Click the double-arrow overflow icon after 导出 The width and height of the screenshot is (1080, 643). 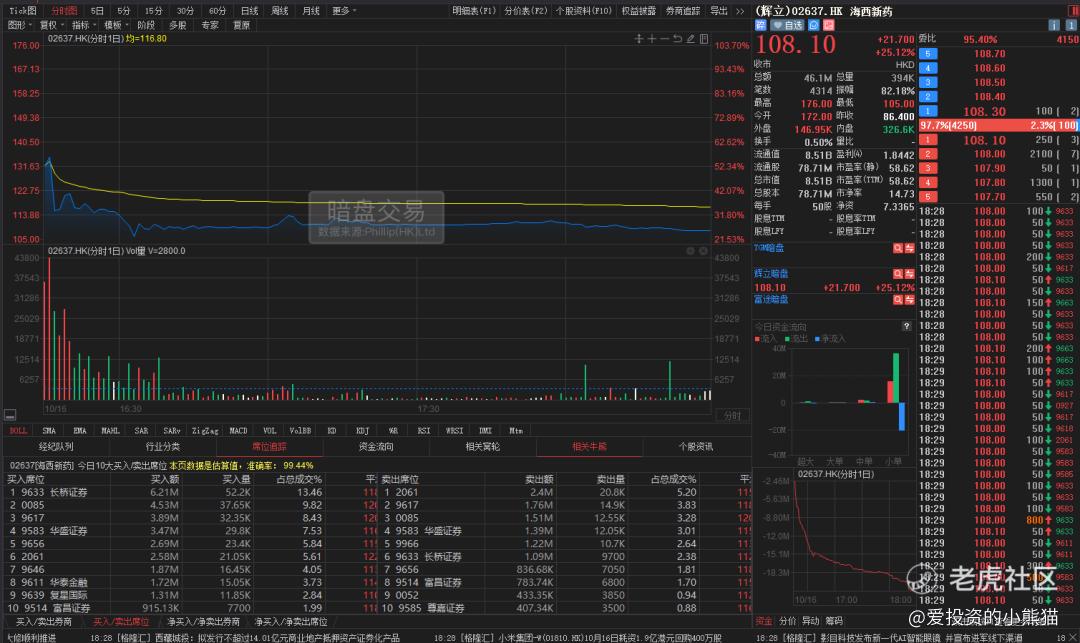click(x=740, y=11)
